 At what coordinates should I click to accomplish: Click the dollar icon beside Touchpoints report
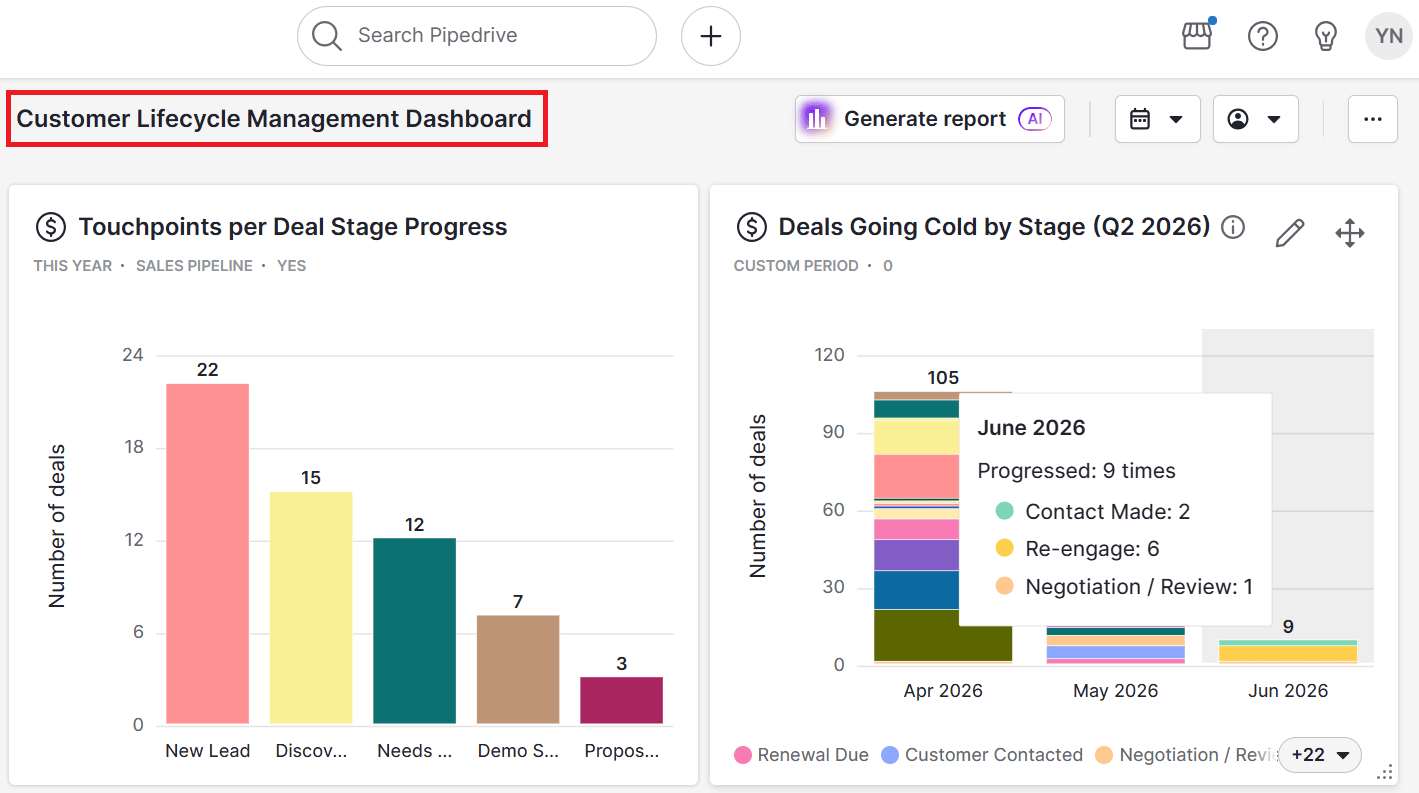point(51,227)
